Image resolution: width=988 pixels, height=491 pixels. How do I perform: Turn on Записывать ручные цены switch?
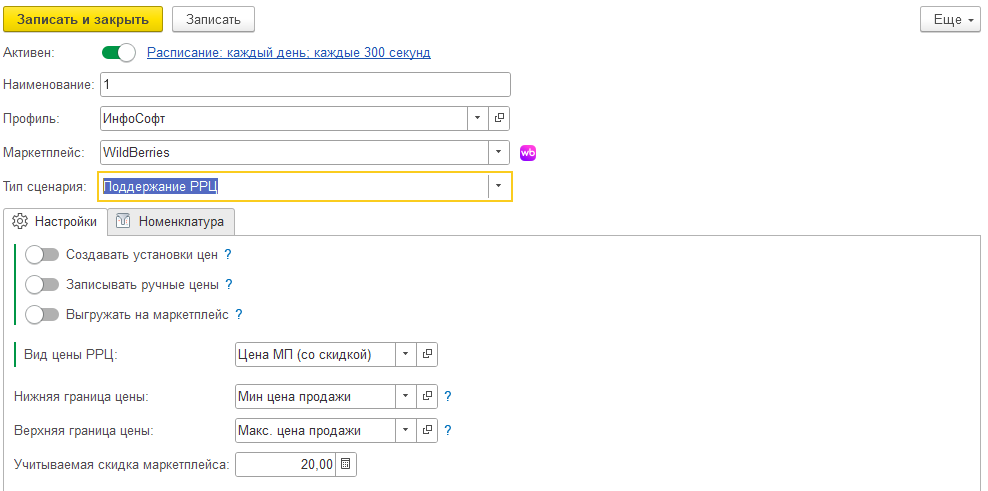point(42,284)
